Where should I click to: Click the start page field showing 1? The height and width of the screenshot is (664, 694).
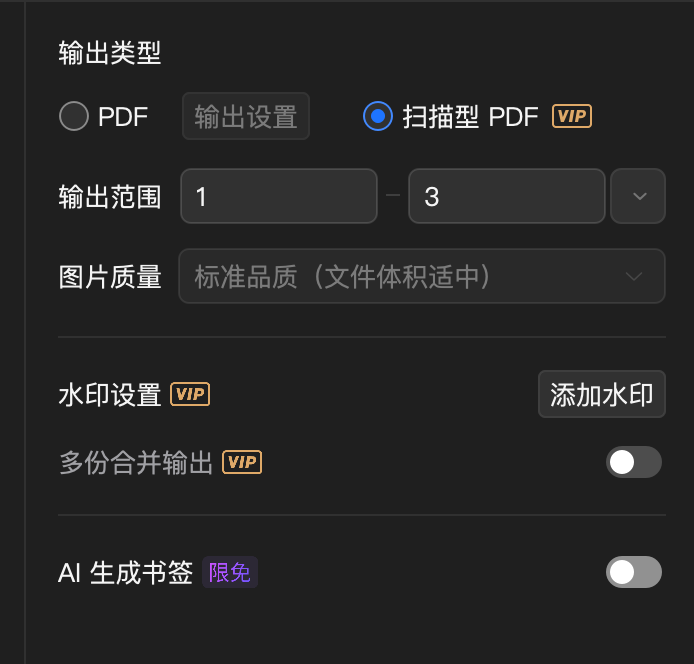279,196
